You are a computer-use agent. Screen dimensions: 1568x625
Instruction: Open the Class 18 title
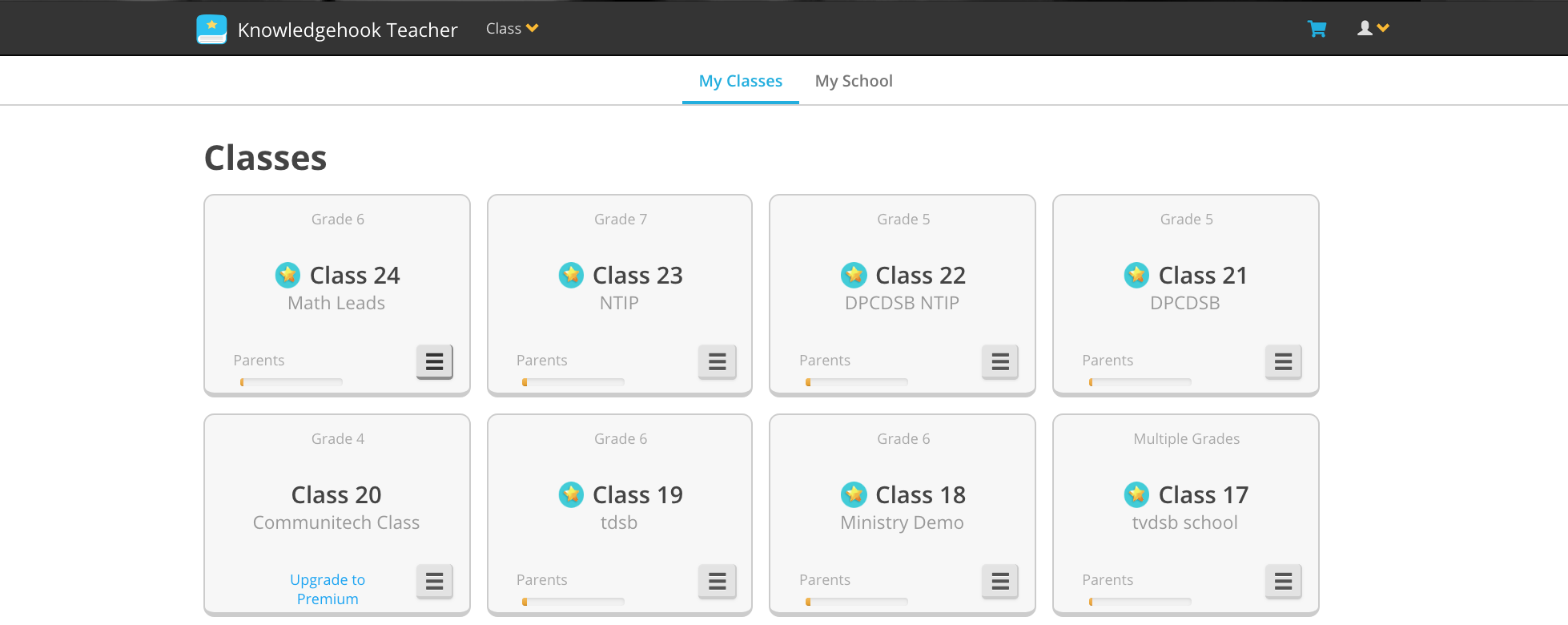tap(920, 494)
